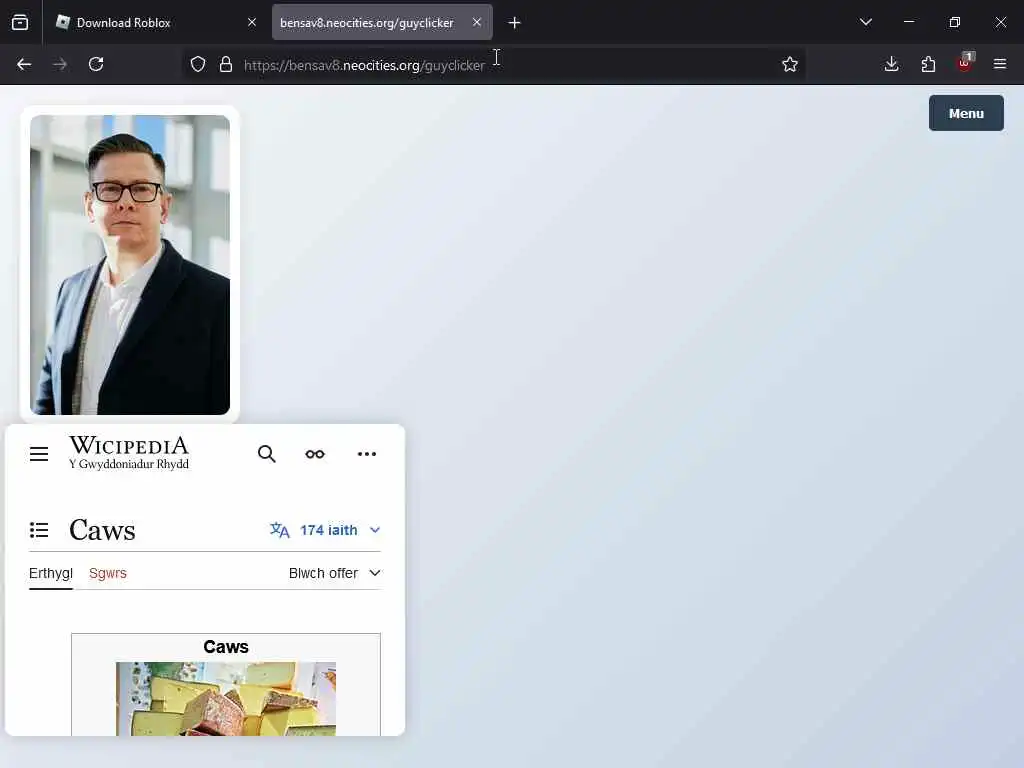Open the Sgwrs talk tab
This screenshot has width=1024, height=768.
(108, 573)
